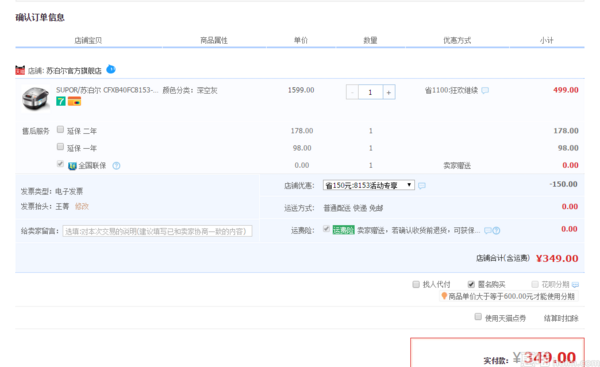Image resolution: width=600 pixels, height=367 pixels.
Task: Click the orange credit card badge icon
Action: (74, 101)
